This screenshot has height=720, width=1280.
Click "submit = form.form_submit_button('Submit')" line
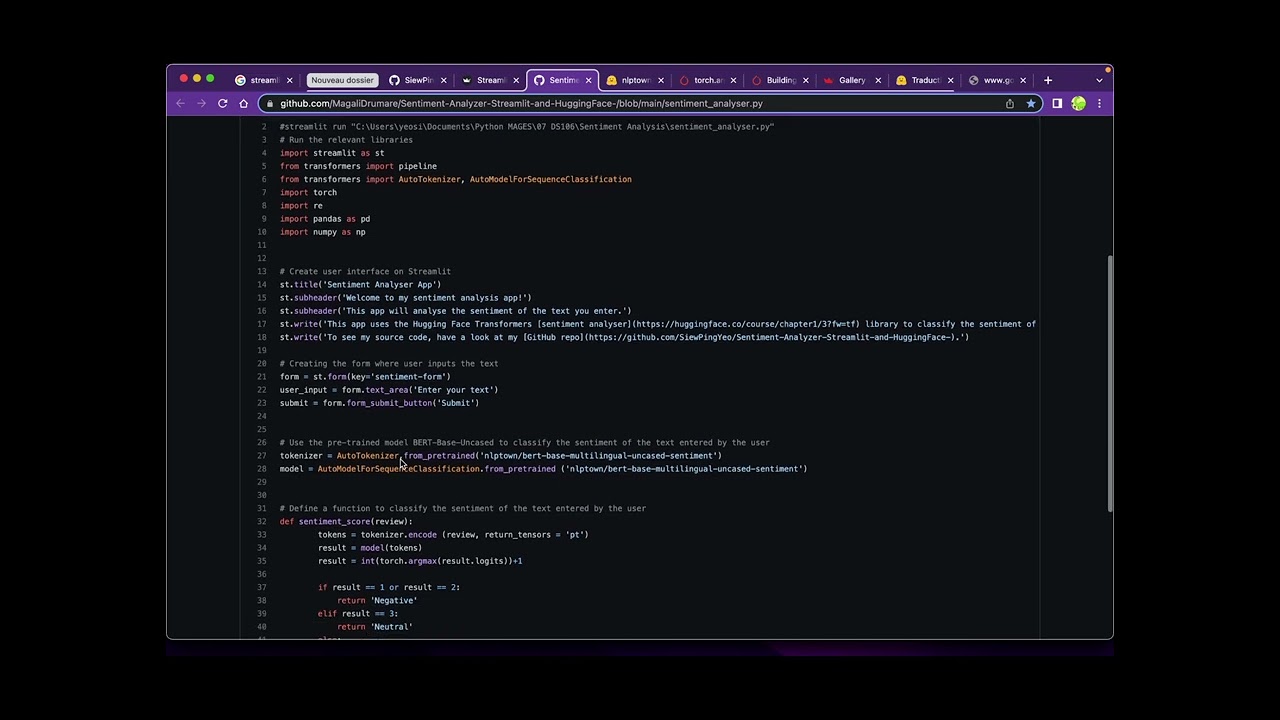tap(379, 403)
